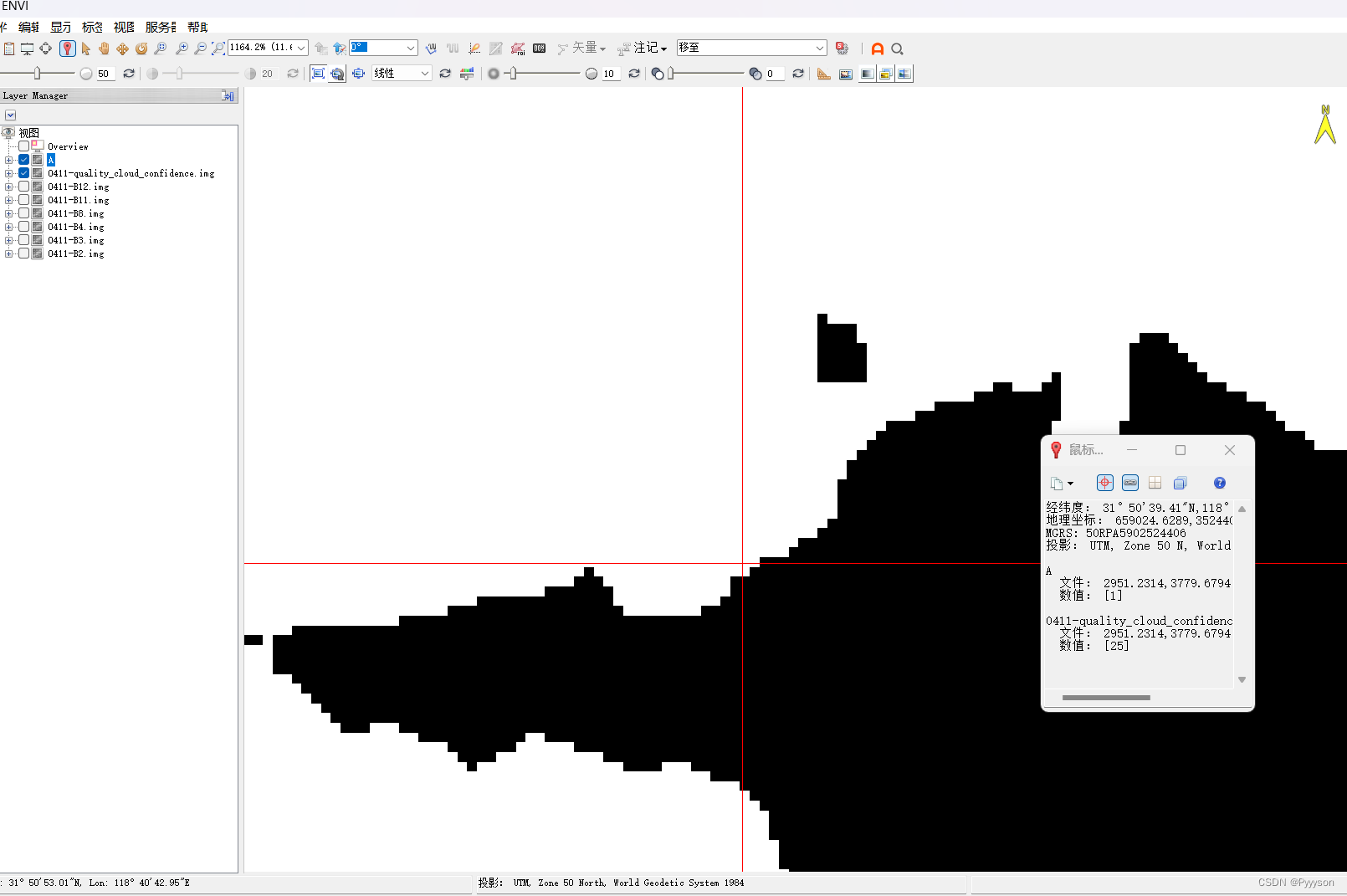Viewport: 1347px width, 896px height.
Task: Open the 视图 menu
Action: coord(125,27)
